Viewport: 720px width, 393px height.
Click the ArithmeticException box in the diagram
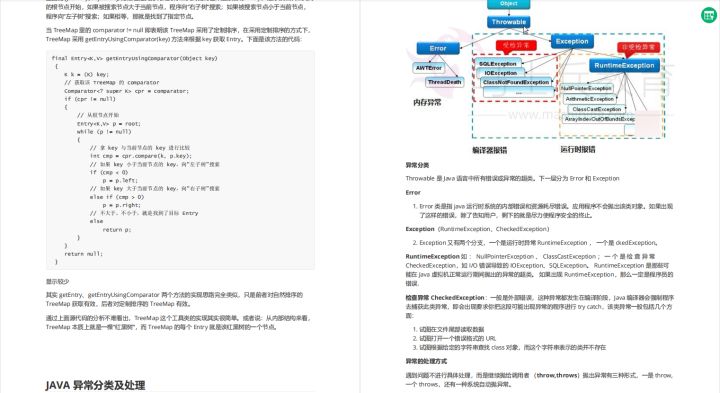pos(590,99)
